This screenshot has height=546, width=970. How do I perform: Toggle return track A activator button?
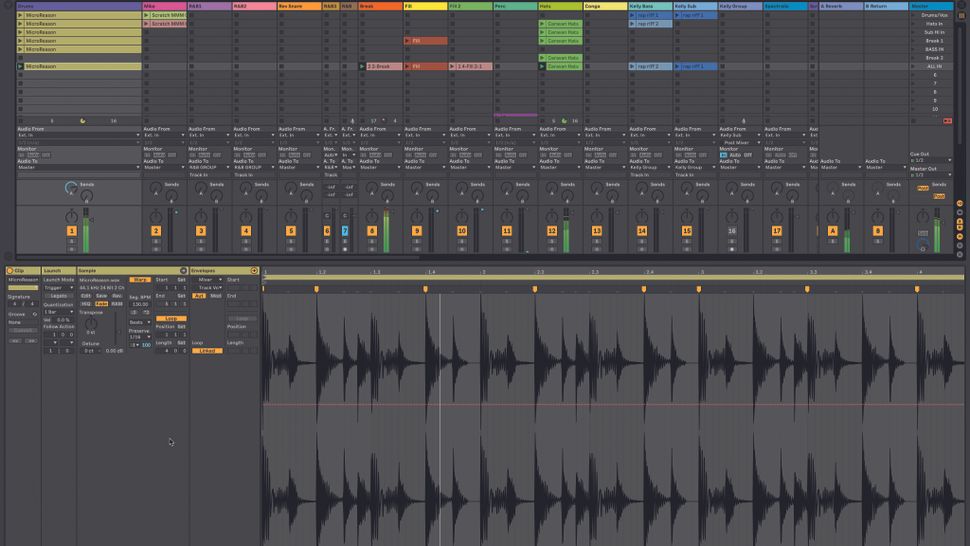(x=833, y=231)
